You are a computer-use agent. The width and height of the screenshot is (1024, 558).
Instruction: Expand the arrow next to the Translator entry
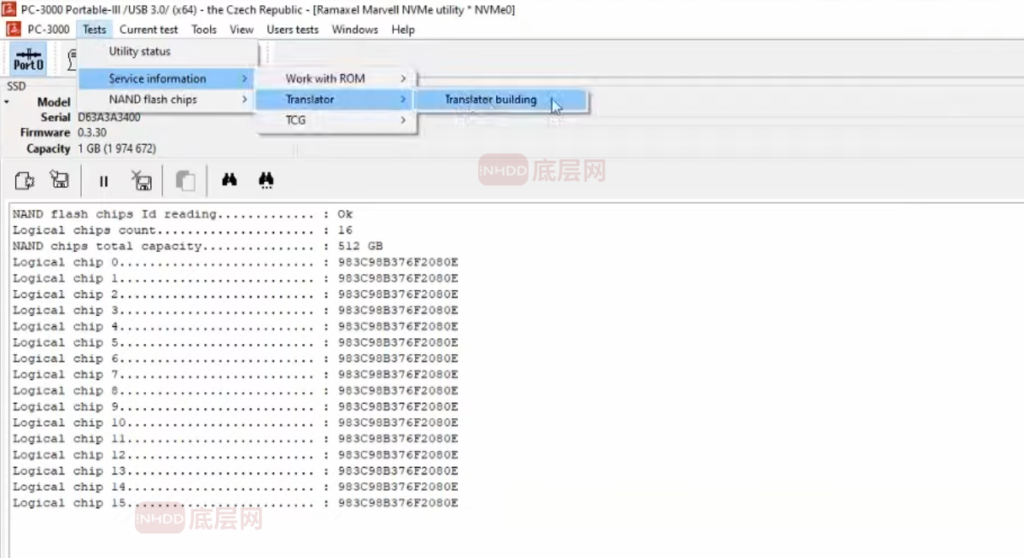pos(403,99)
